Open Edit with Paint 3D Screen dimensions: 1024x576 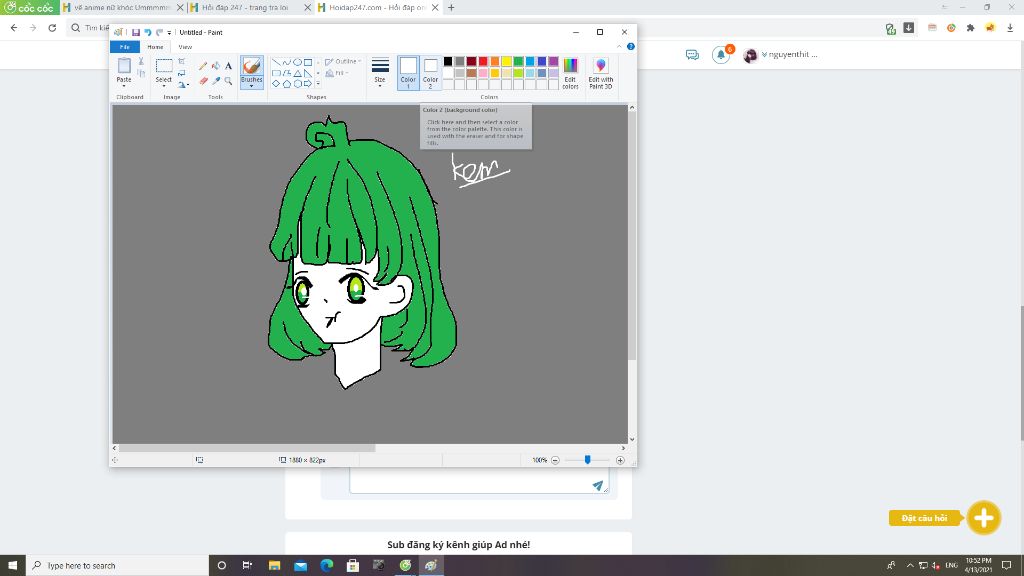pyautogui.click(x=601, y=72)
